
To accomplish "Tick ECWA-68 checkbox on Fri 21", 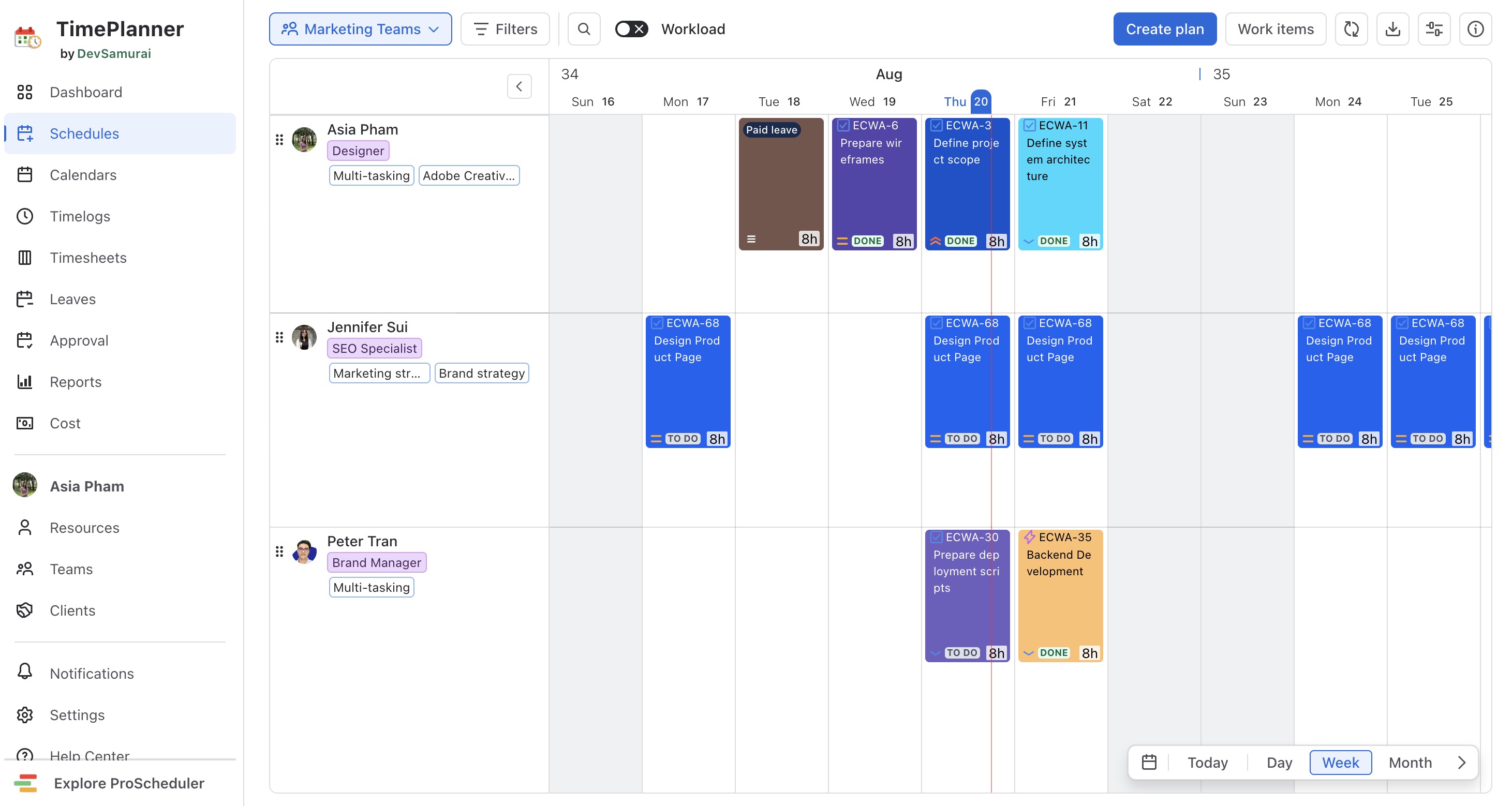I will pos(1030,323).
